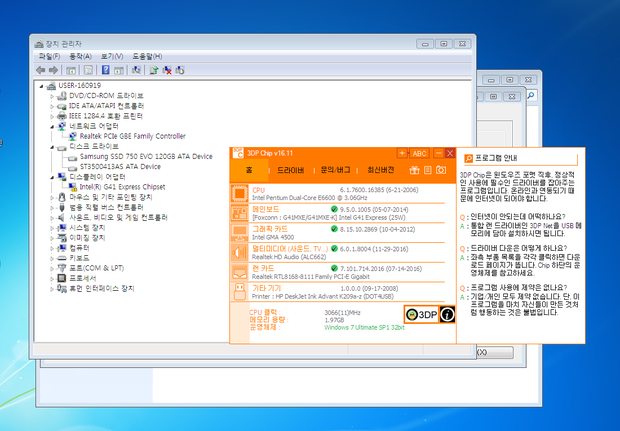Expand the DVD/CD-ROM 드라이브 tree node

pyautogui.click(x=51, y=96)
